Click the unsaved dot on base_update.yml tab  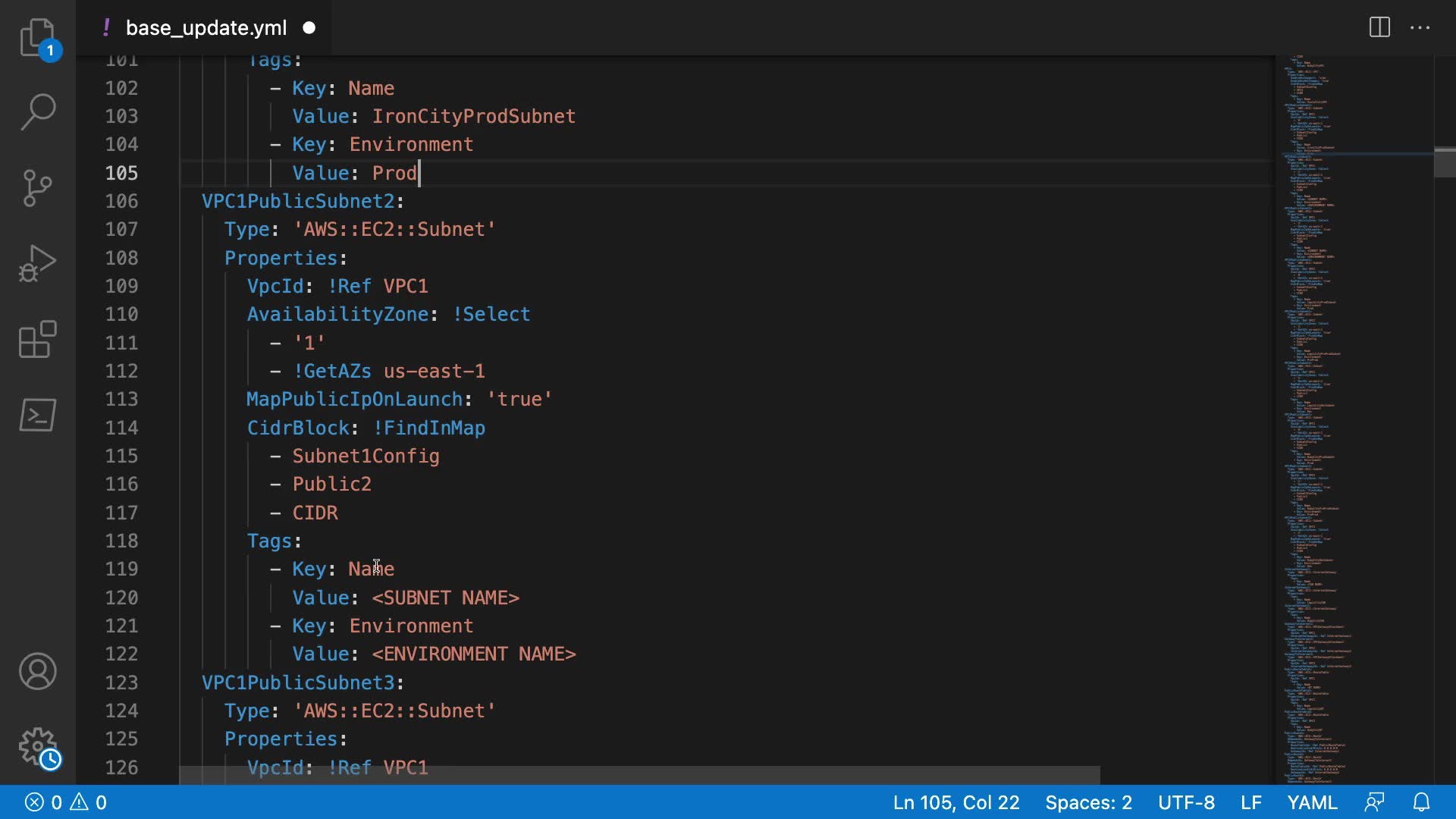[309, 28]
